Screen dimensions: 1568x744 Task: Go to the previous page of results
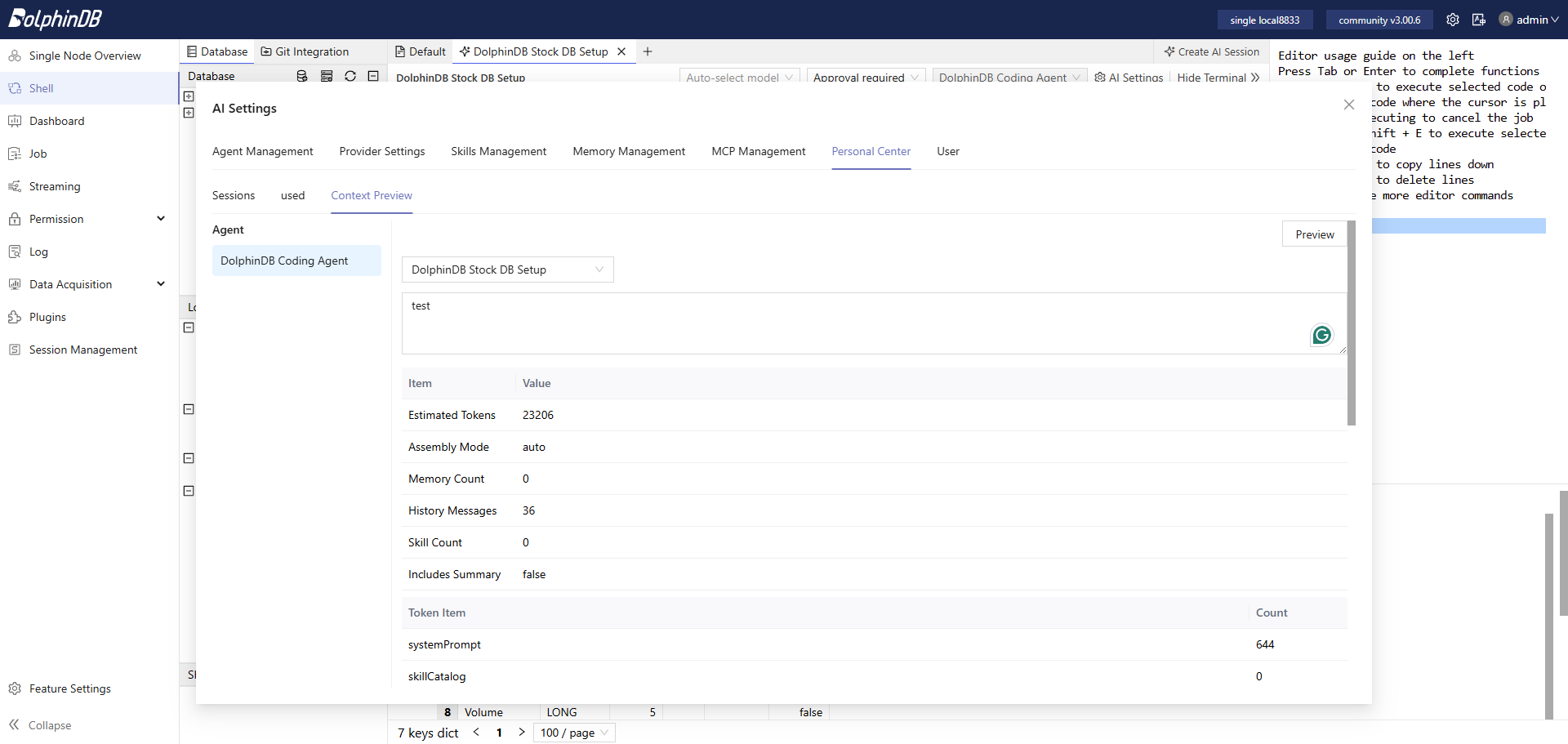(x=476, y=733)
